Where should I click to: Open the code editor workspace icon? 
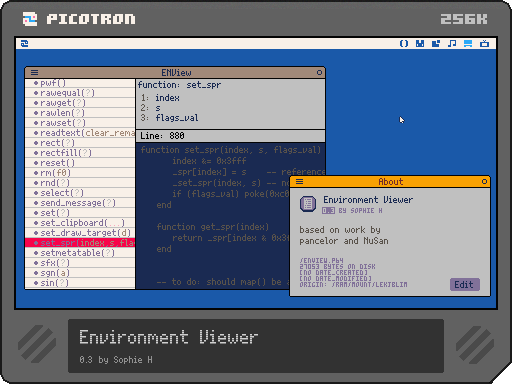point(404,44)
